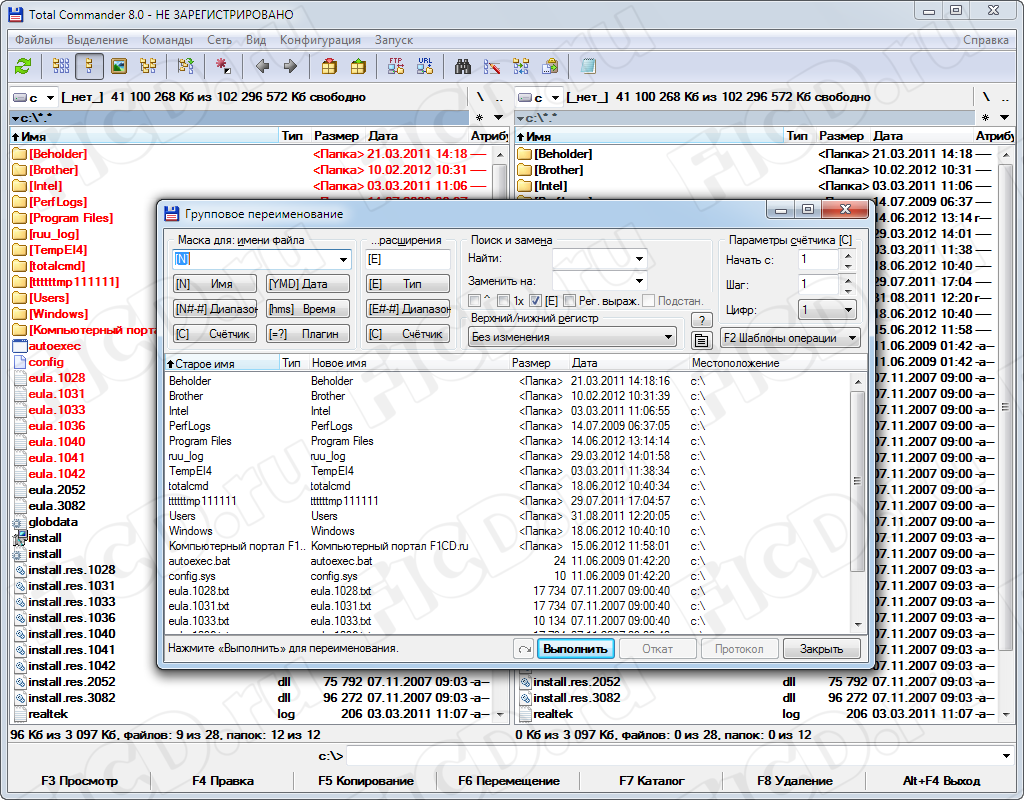Click the multi-rename tool toolbar icon
Viewport: 1024px width, 800px height.
click(492, 66)
